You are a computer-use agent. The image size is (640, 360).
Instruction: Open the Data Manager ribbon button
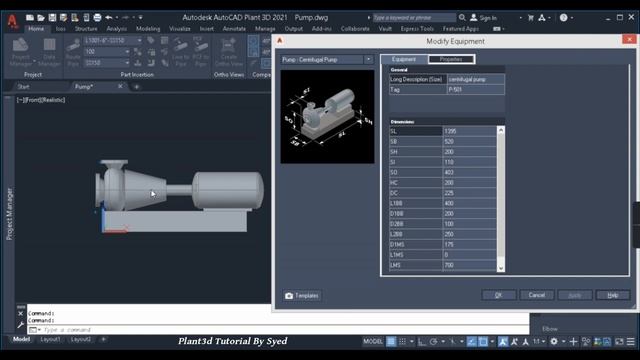click(x=49, y=52)
